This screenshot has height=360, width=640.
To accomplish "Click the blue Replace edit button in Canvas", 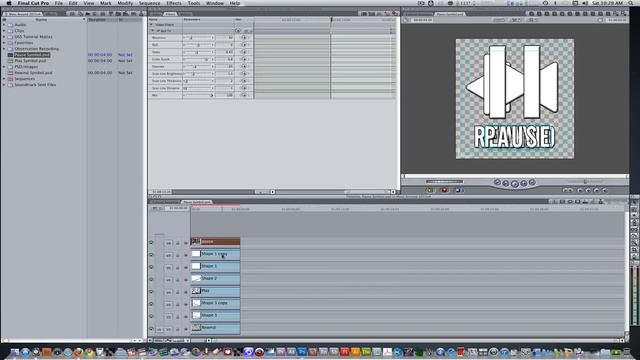I will 458,190.
